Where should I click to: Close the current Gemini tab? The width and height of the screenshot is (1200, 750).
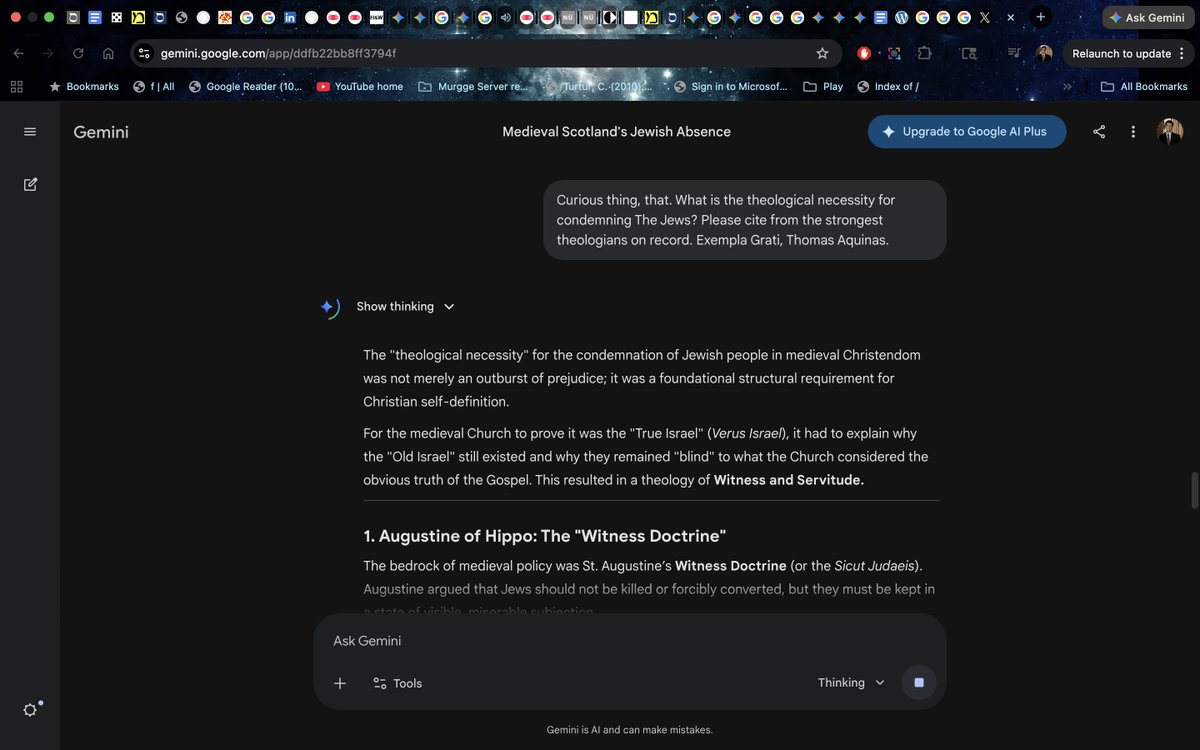point(1010,17)
